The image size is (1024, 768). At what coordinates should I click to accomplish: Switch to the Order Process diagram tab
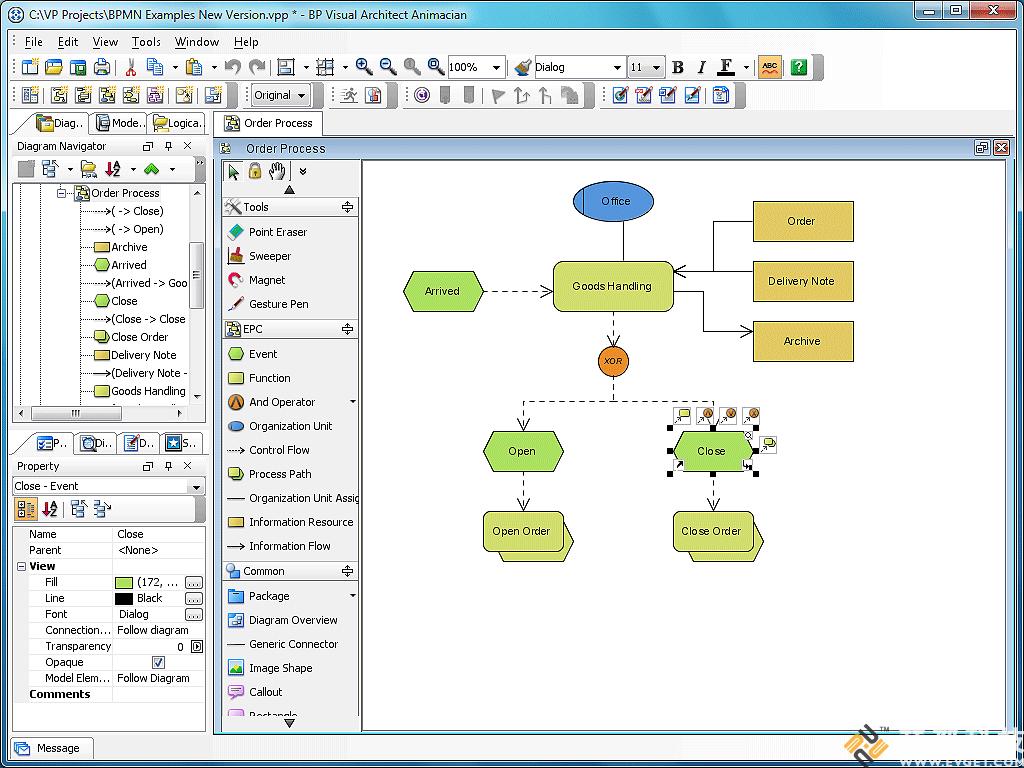coord(268,123)
